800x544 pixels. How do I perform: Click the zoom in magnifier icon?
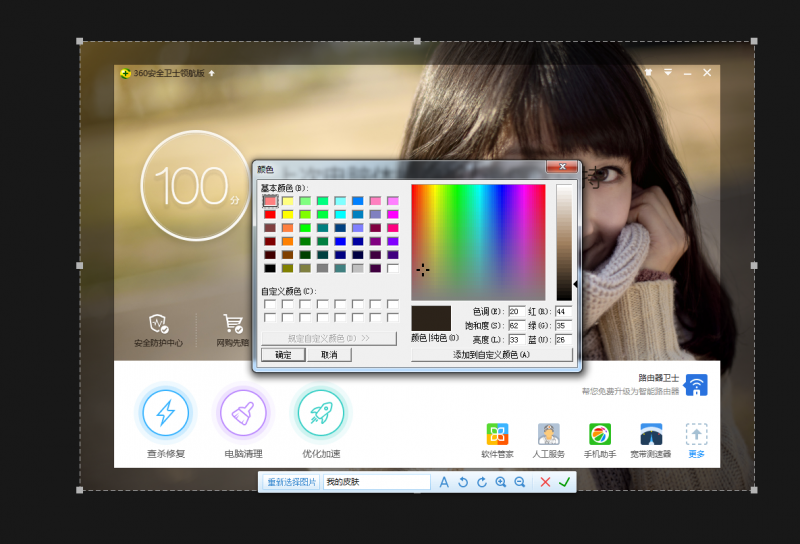pos(500,482)
